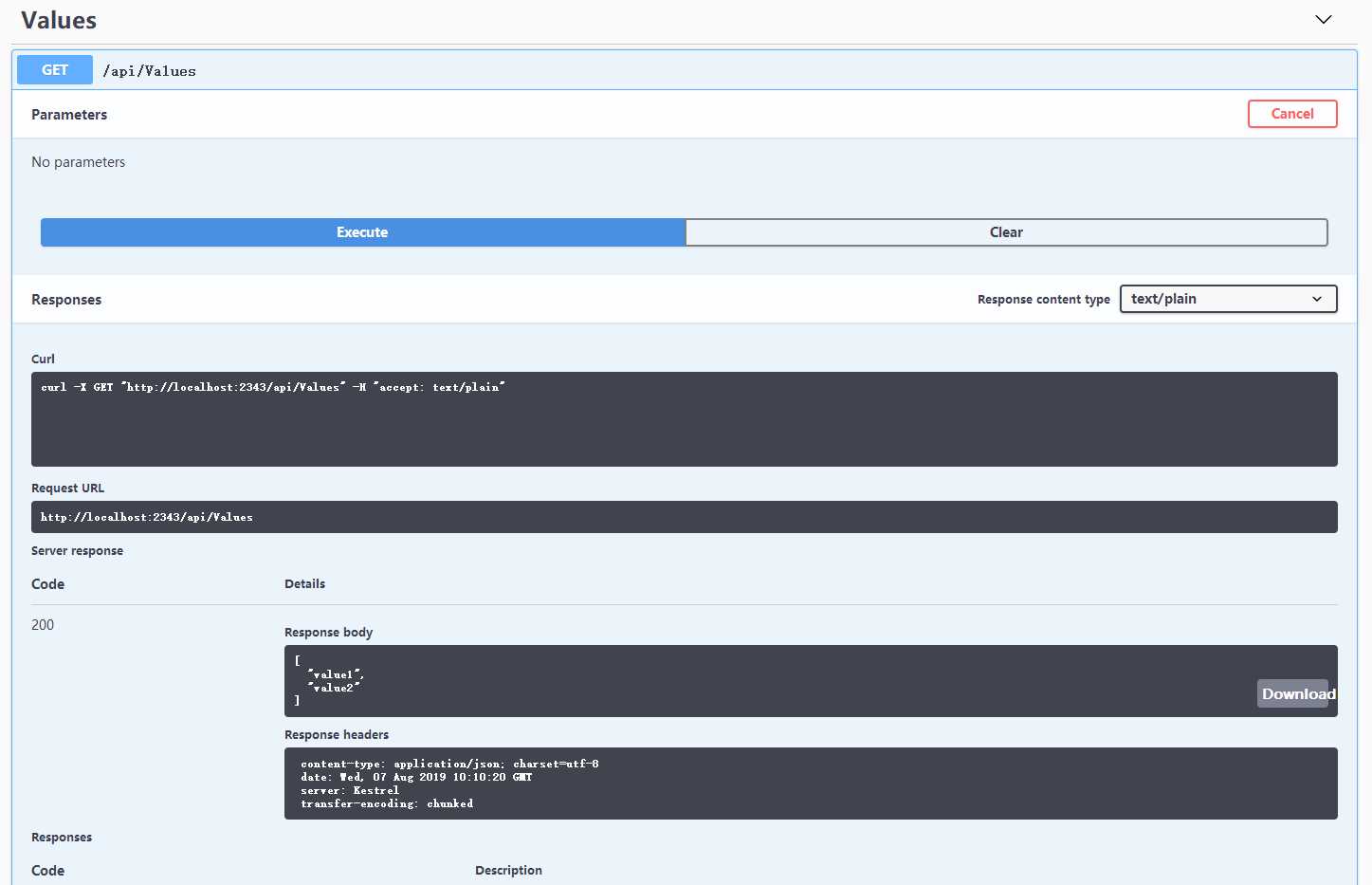This screenshot has height=885, width=1372.
Task: Click the Details column header
Action: 304,584
